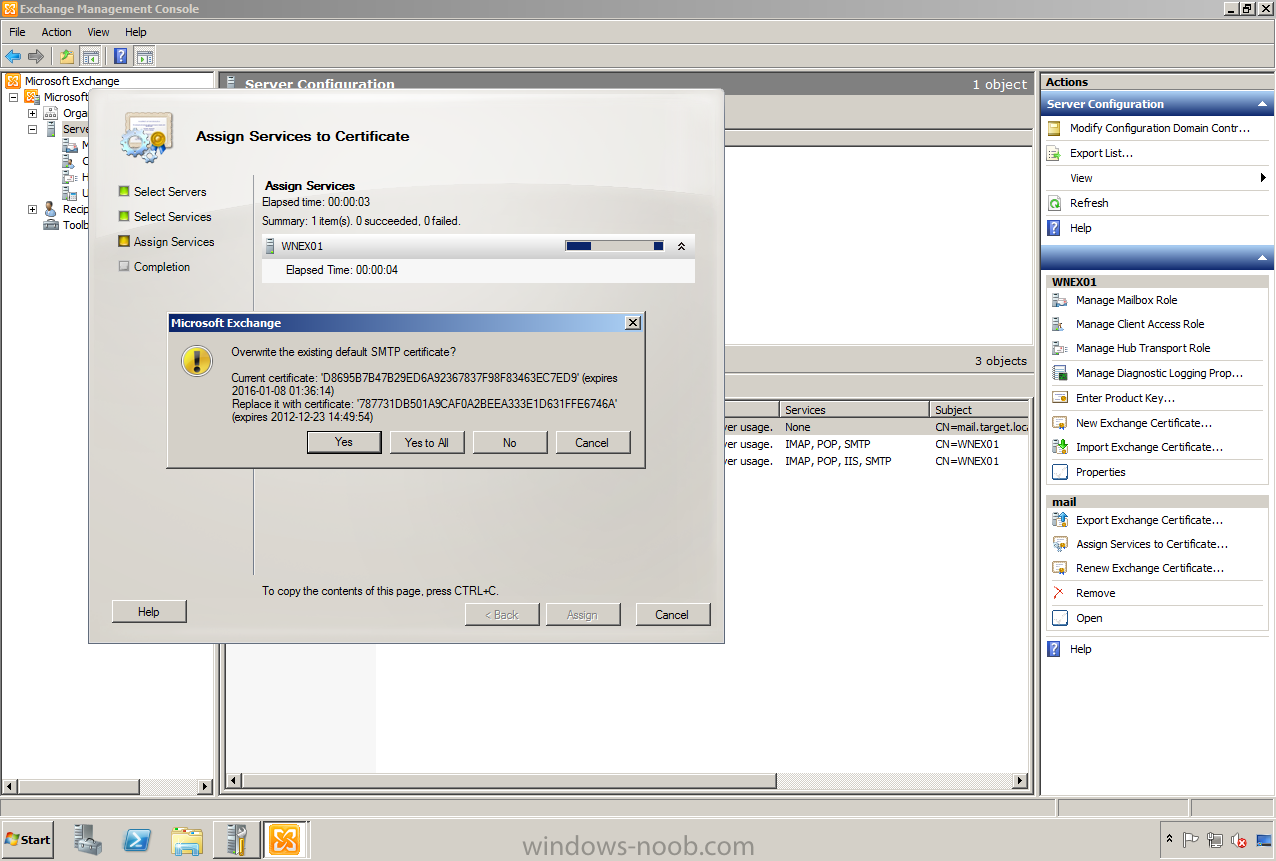
Task: Expand the Organization Configuration tree node
Action: click(32, 113)
